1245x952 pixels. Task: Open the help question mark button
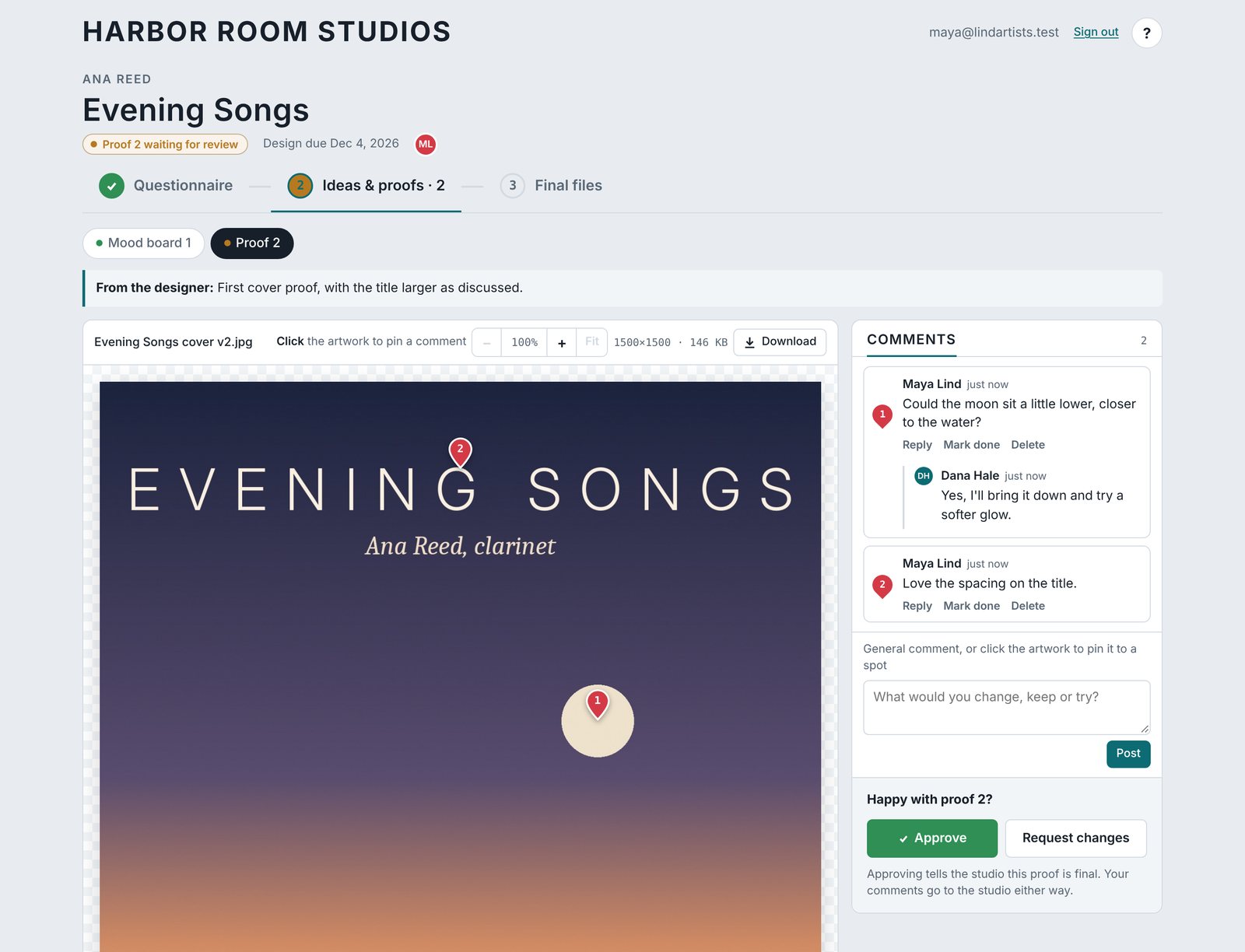click(x=1146, y=33)
